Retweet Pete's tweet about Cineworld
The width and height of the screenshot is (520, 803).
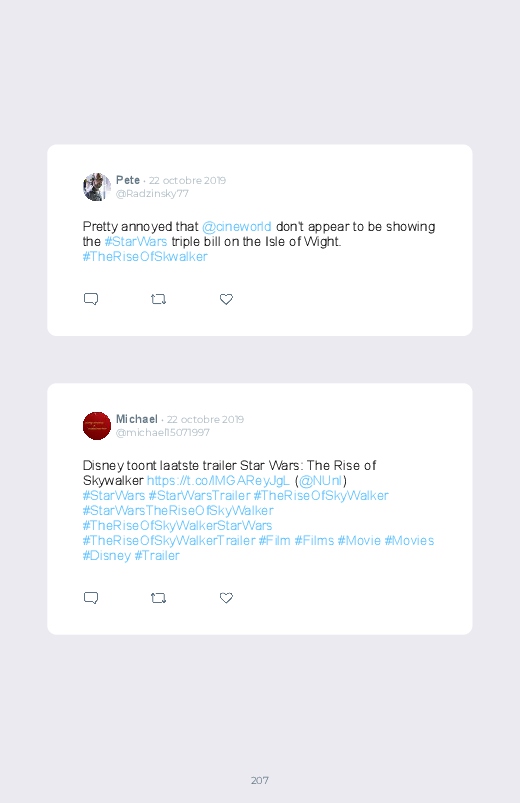pos(158,299)
